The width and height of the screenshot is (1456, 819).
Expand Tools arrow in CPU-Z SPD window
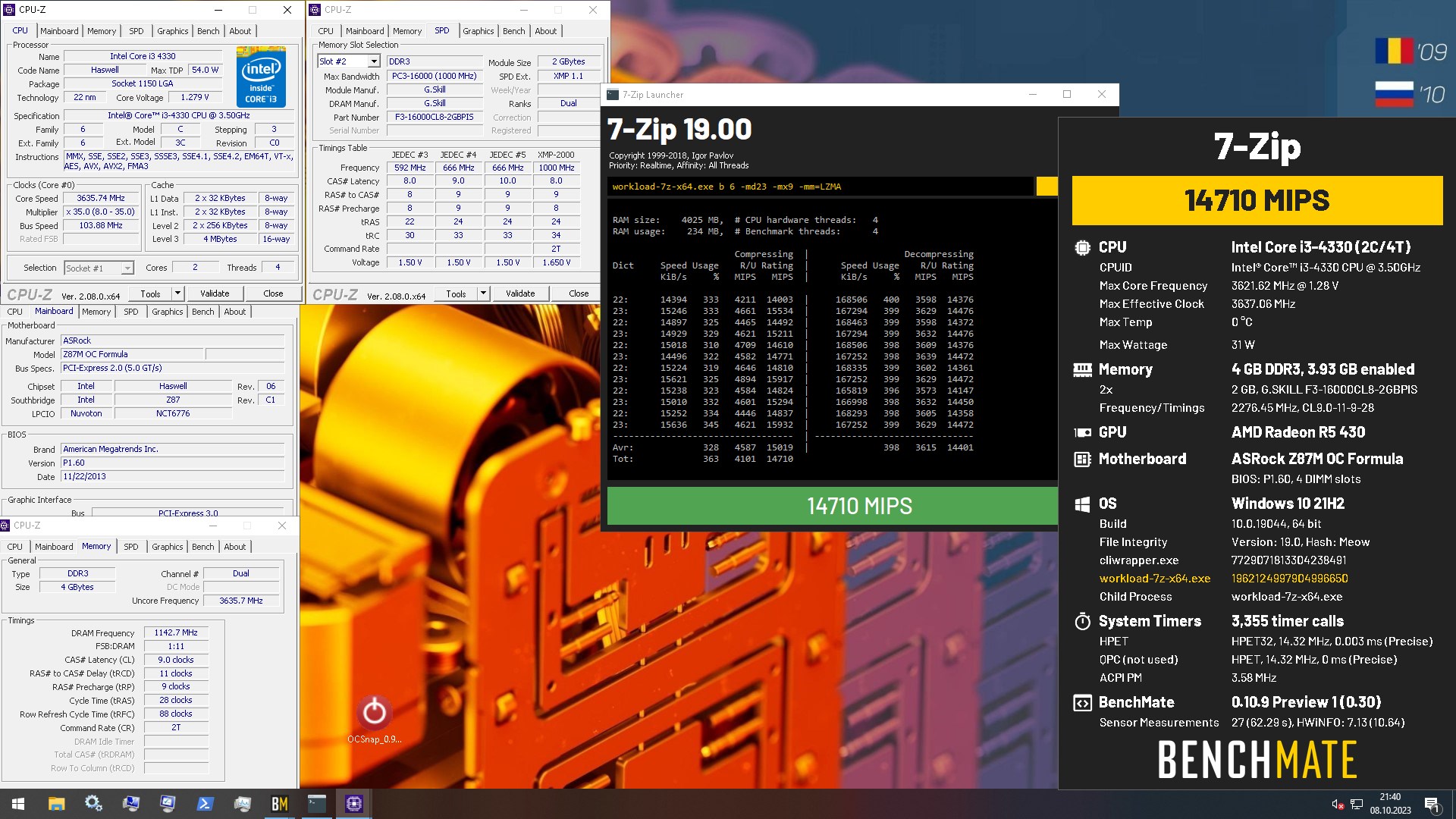[484, 293]
